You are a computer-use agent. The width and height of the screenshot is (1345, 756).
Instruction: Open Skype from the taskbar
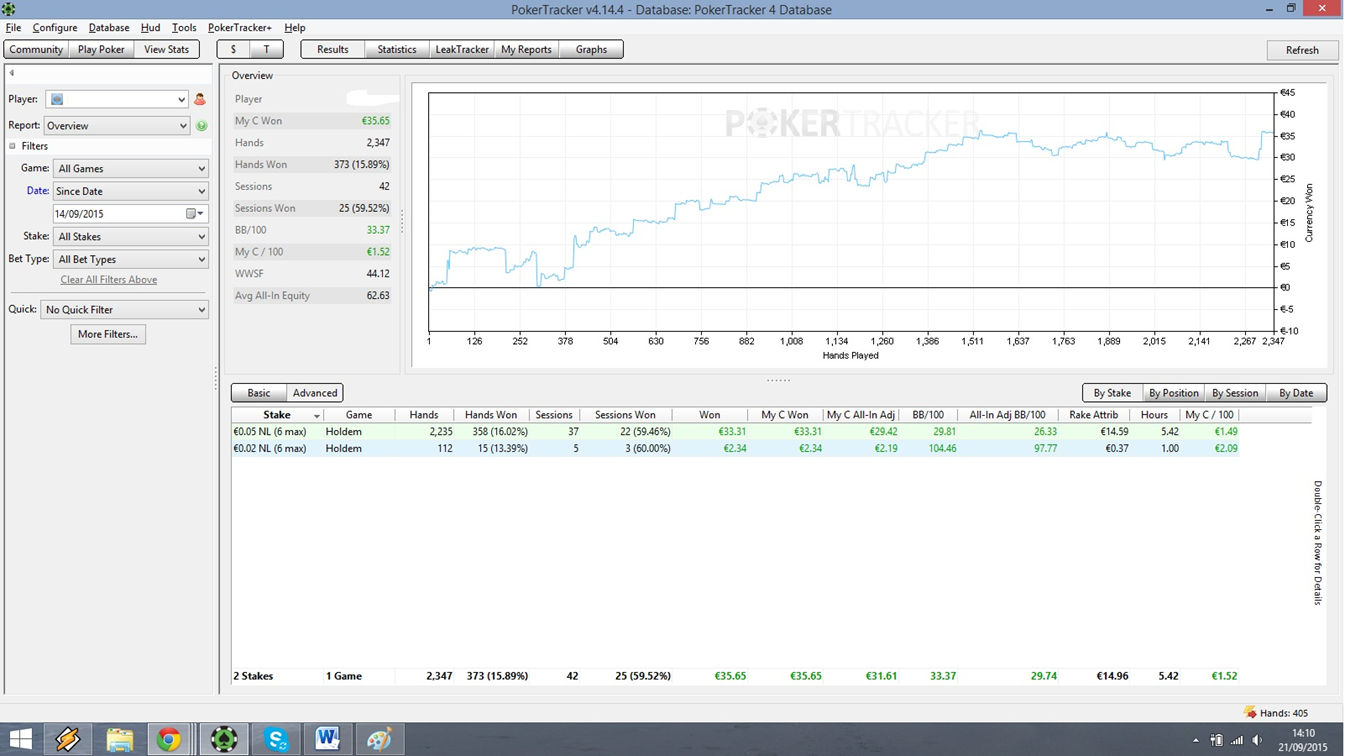pos(276,739)
